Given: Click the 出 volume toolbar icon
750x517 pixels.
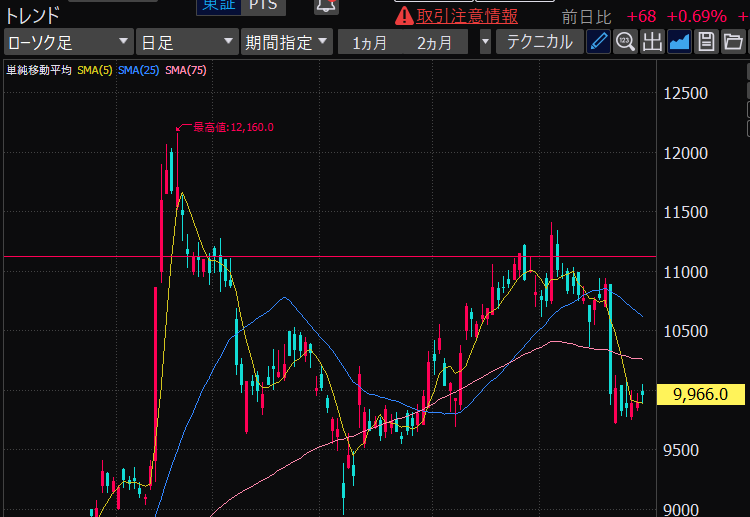Looking at the screenshot, I should (x=652, y=42).
